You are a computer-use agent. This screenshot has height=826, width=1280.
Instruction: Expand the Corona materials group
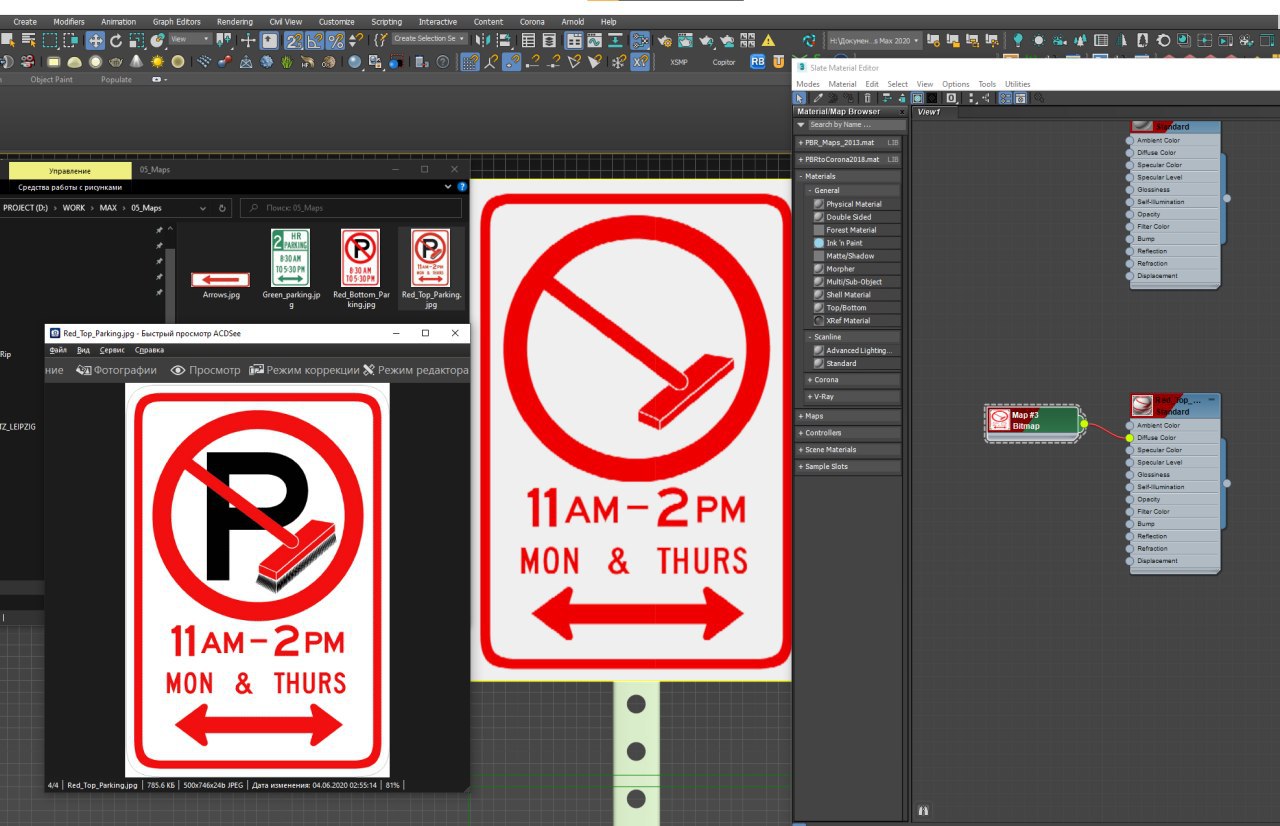point(852,380)
